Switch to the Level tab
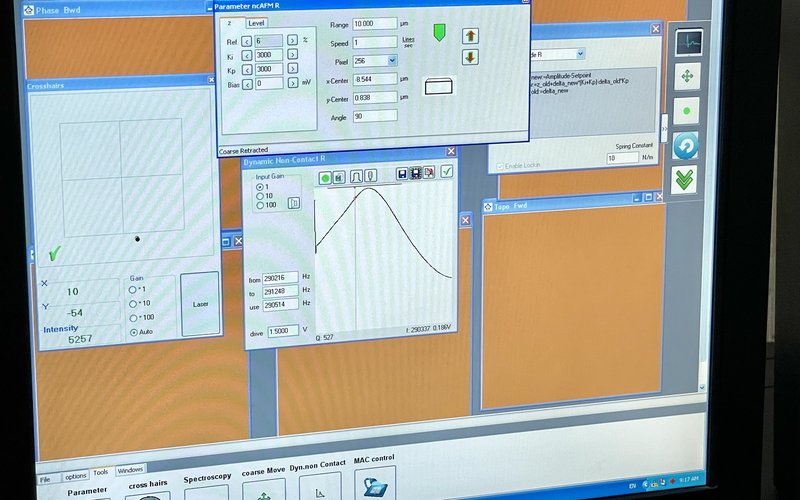This screenshot has height=500, width=800. 256,23
